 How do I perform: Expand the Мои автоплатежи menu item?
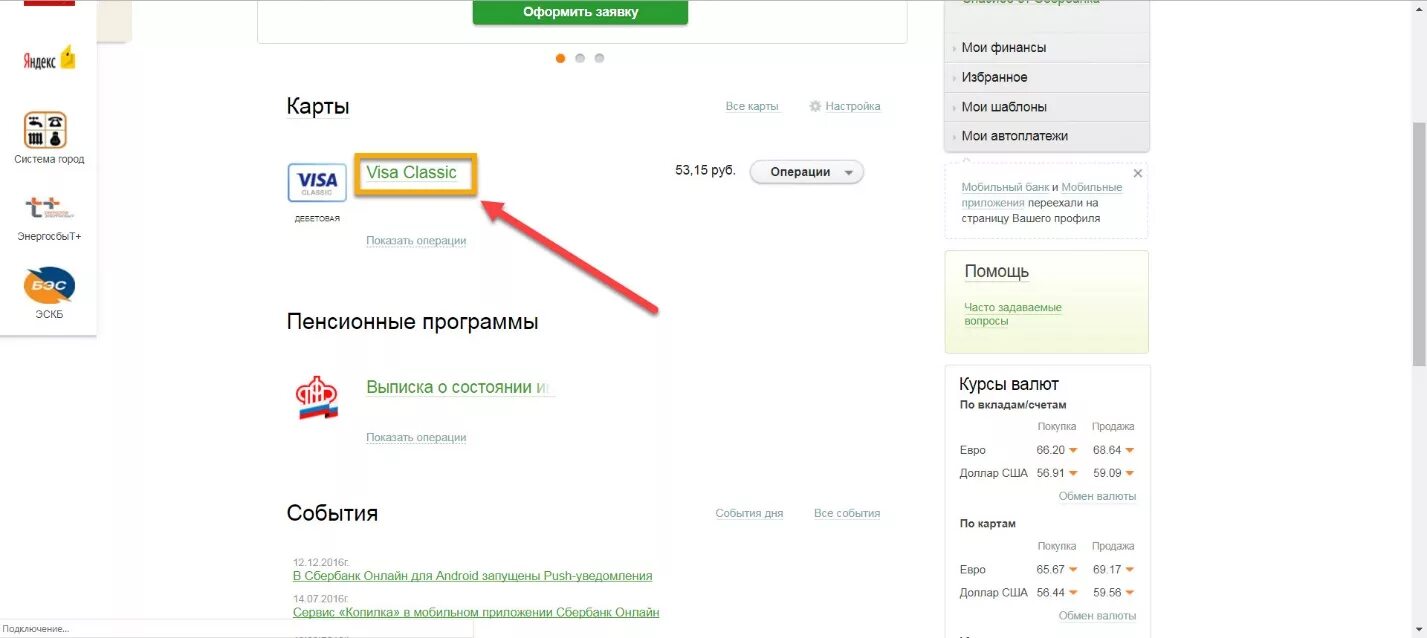1047,136
